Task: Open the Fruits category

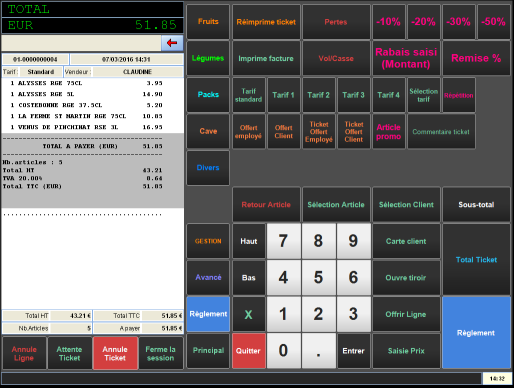Action: tap(208, 22)
